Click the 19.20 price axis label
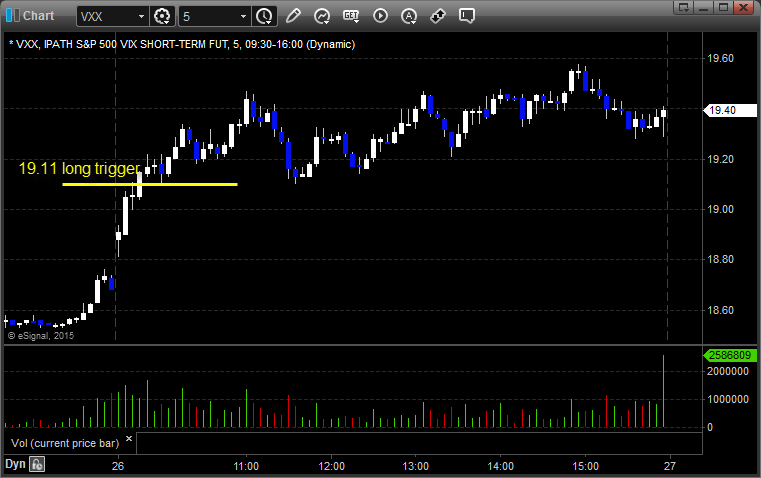This screenshot has height=478, width=761. (721, 159)
